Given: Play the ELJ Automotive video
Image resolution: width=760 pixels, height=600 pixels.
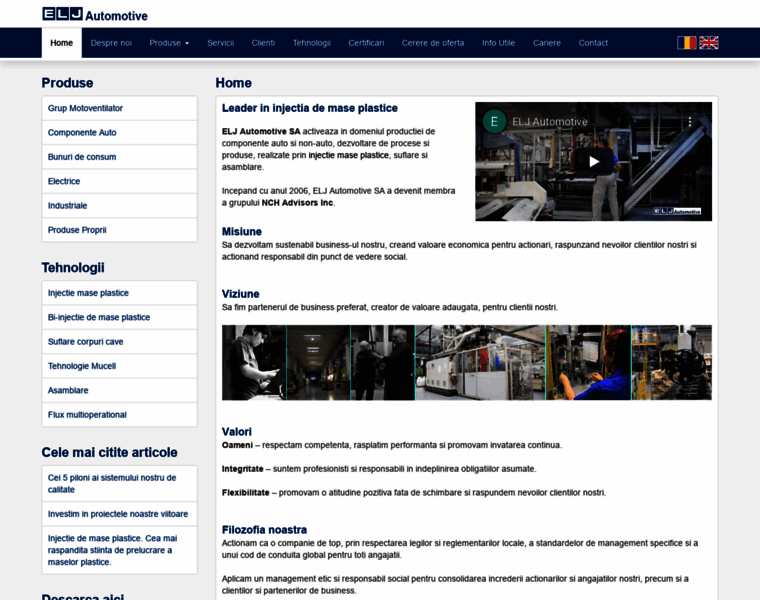Looking at the screenshot, I should point(594,161).
